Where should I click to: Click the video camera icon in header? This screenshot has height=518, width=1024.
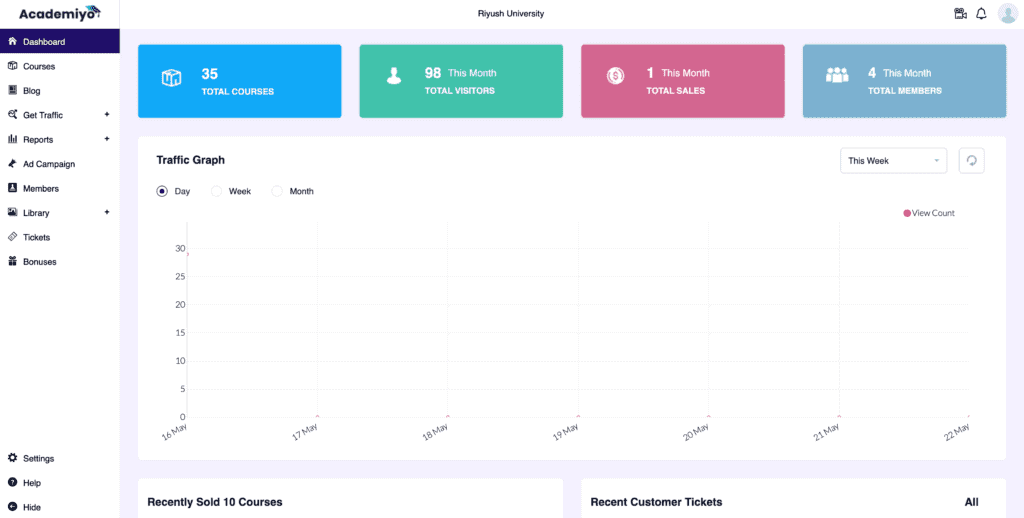coord(960,14)
